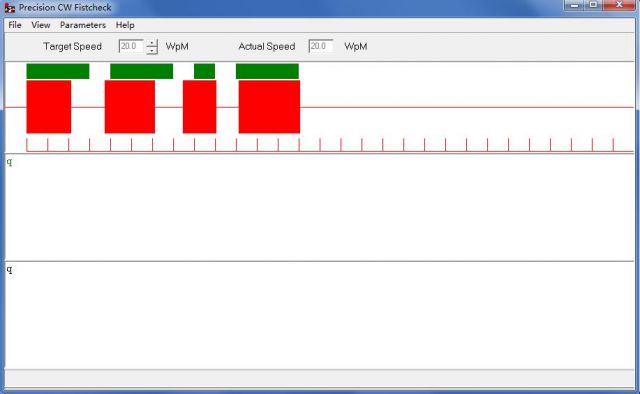Click the last red keyed dash block
This screenshot has height=394, width=640.
pos(269,107)
